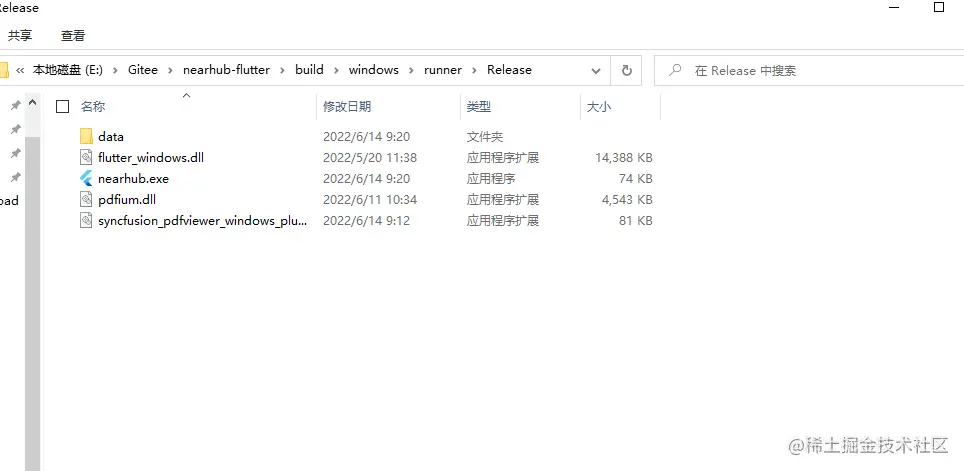Click the pdfium.dll file icon
The height and width of the screenshot is (471, 964).
click(87, 199)
